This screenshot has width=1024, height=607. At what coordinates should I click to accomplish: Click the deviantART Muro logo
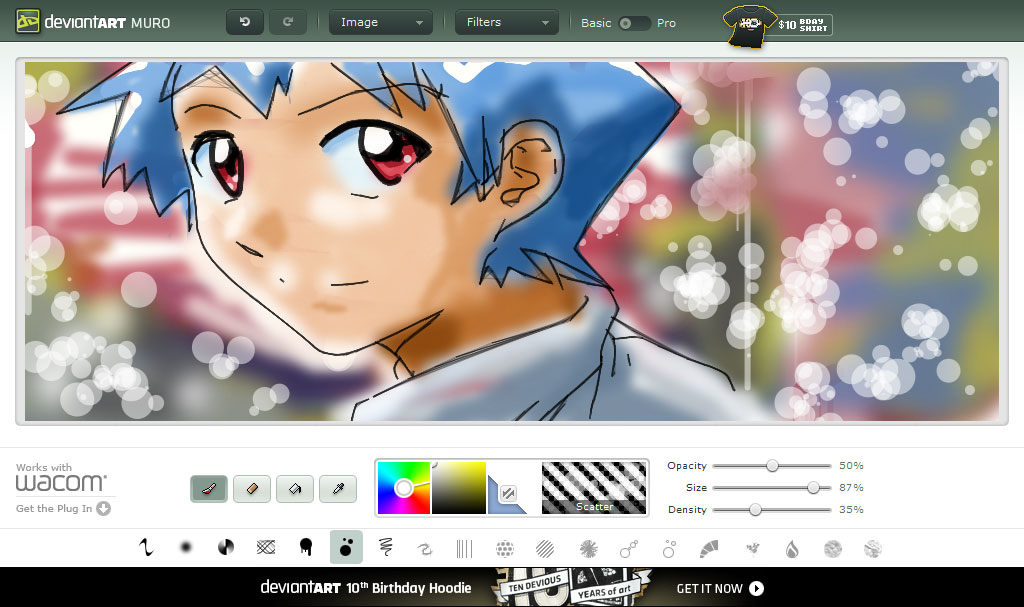coord(93,22)
